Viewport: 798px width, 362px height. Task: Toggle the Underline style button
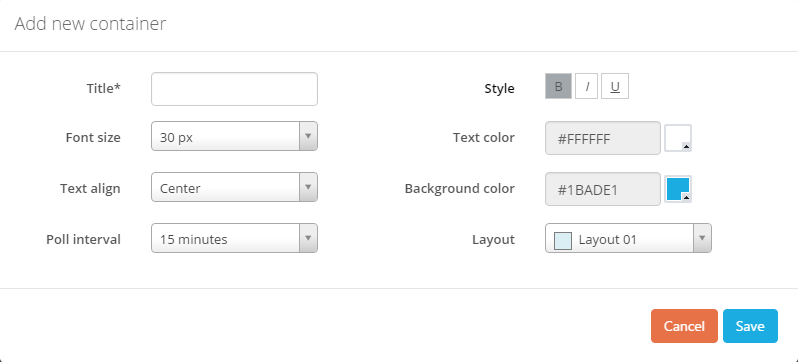[615, 86]
